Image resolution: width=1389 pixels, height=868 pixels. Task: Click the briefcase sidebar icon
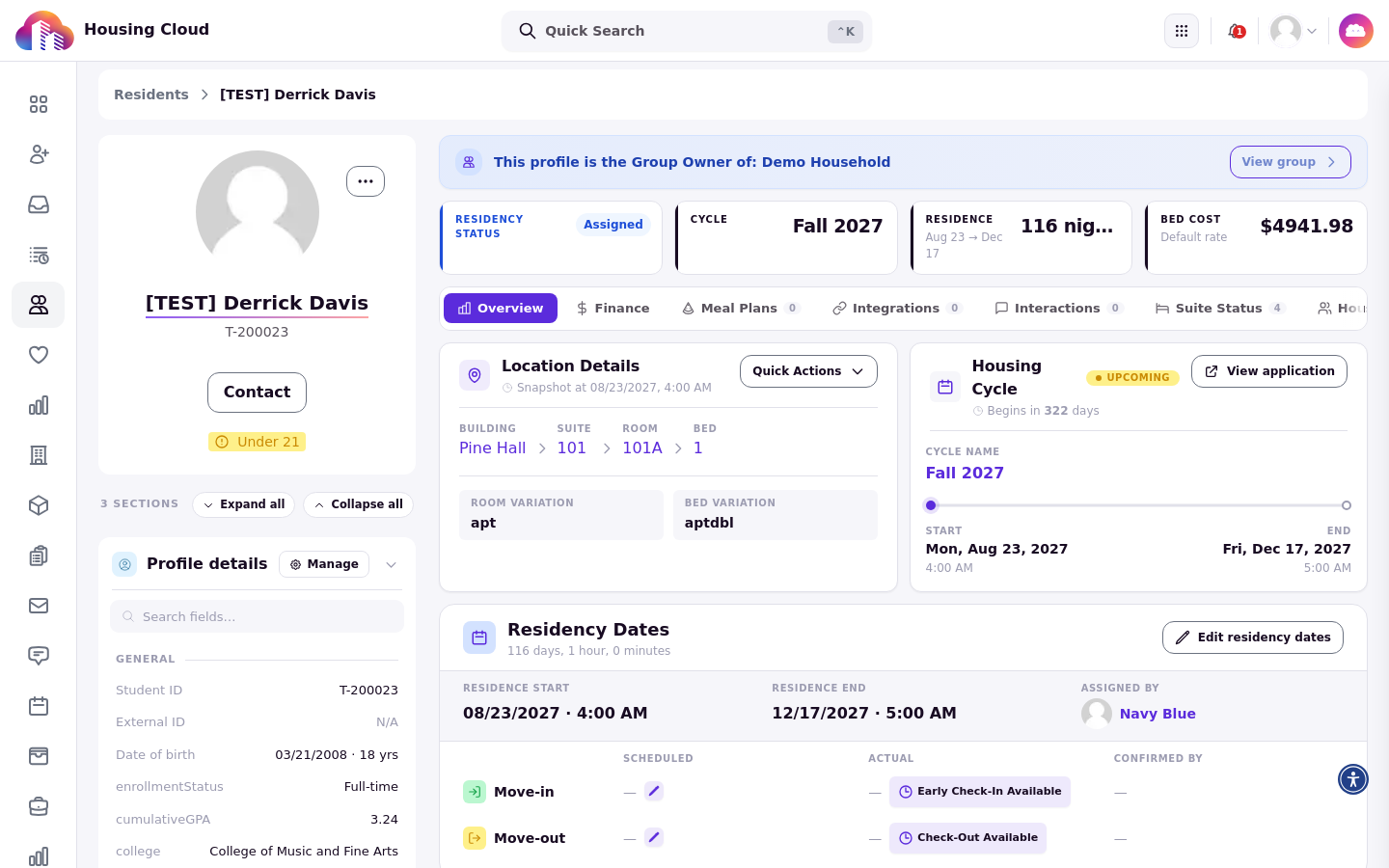click(x=39, y=806)
